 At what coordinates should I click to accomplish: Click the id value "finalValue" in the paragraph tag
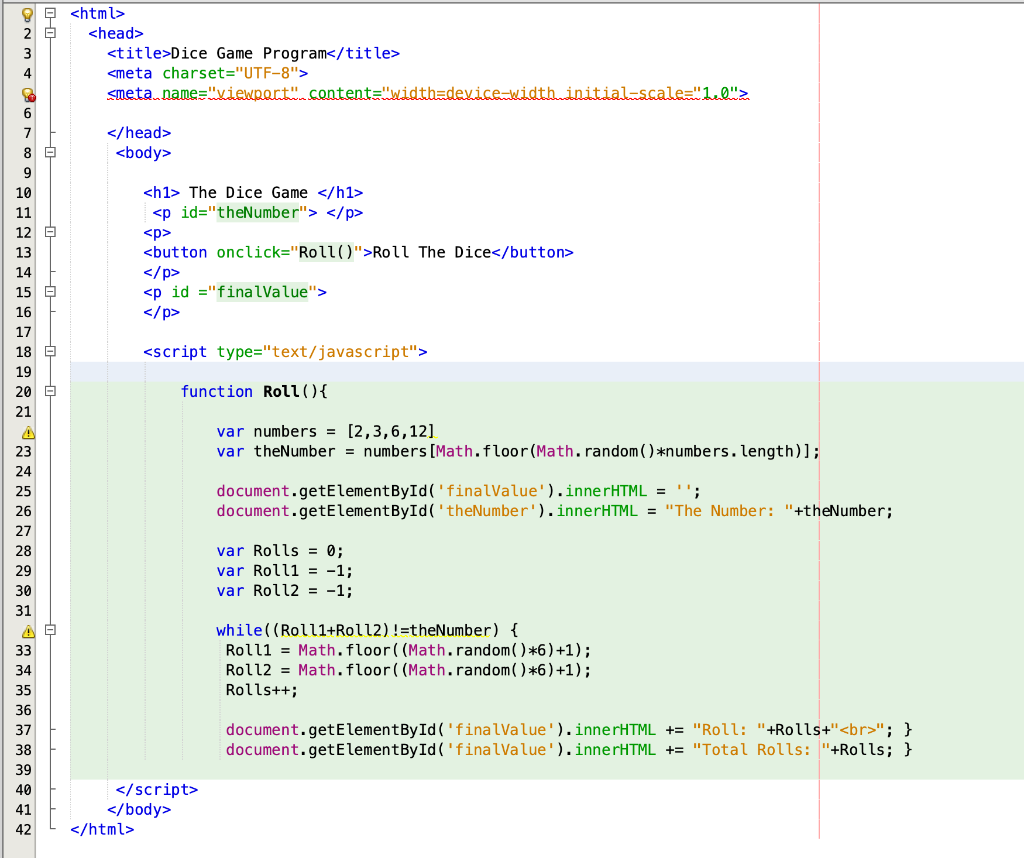point(263,293)
